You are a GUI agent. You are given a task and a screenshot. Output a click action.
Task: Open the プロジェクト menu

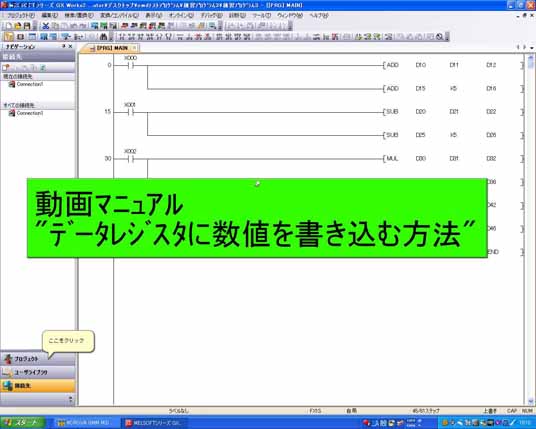coord(21,15)
